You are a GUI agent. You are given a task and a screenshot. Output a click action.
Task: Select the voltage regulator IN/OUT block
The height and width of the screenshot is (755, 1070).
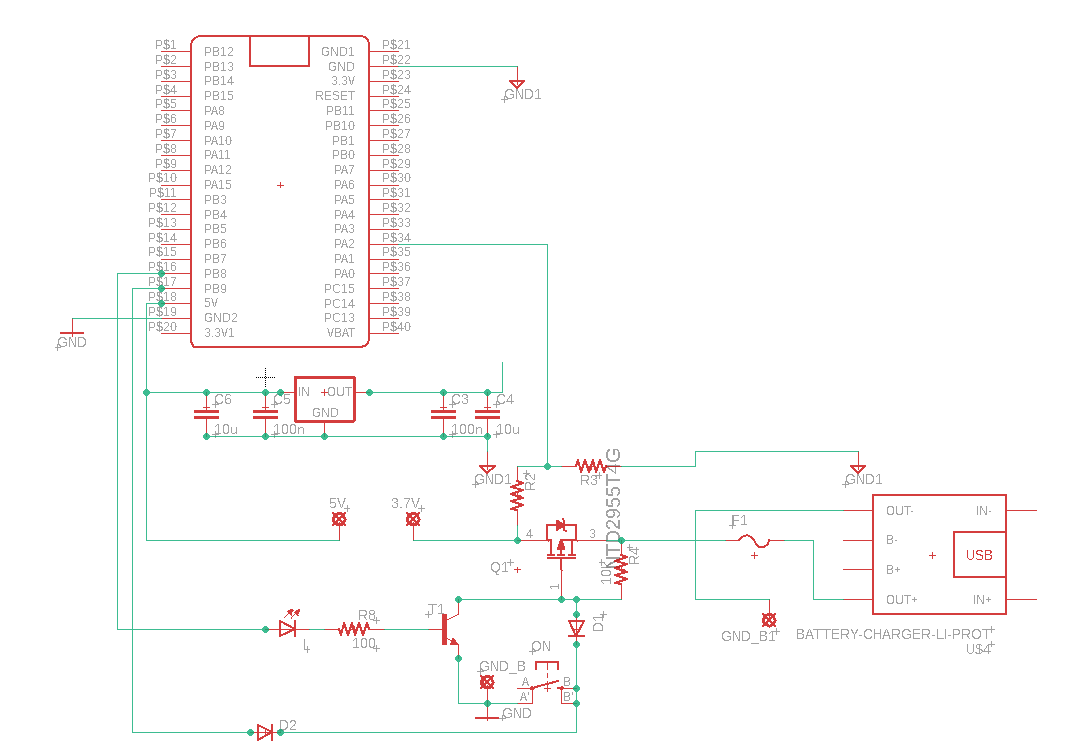(x=325, y=399)
